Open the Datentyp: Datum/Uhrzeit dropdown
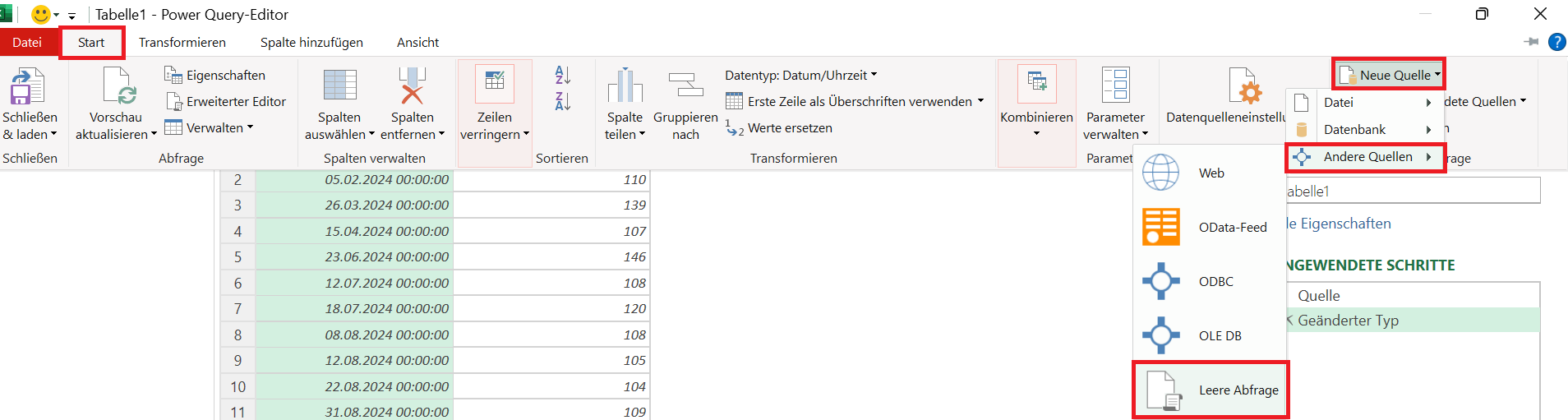Viewport: 1568px width, 420px height. [800, 75]
